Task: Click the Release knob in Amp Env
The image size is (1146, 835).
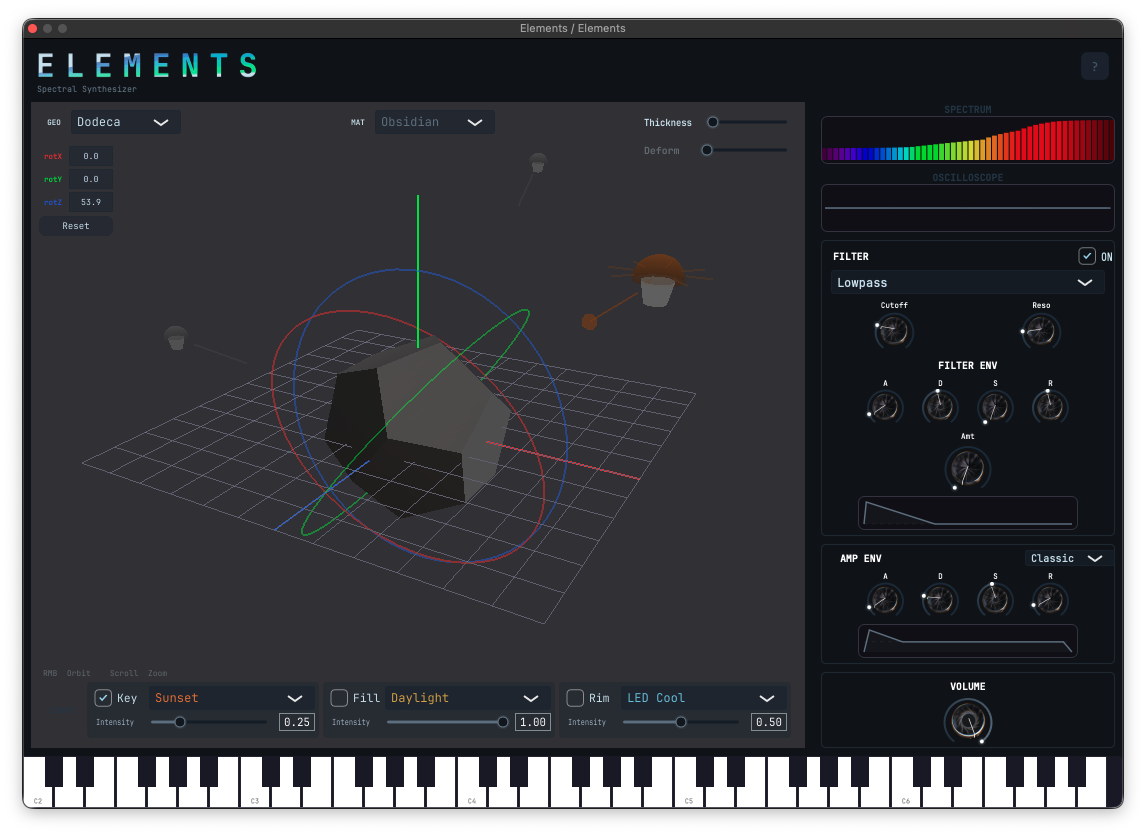Action: click(1049, 599)
